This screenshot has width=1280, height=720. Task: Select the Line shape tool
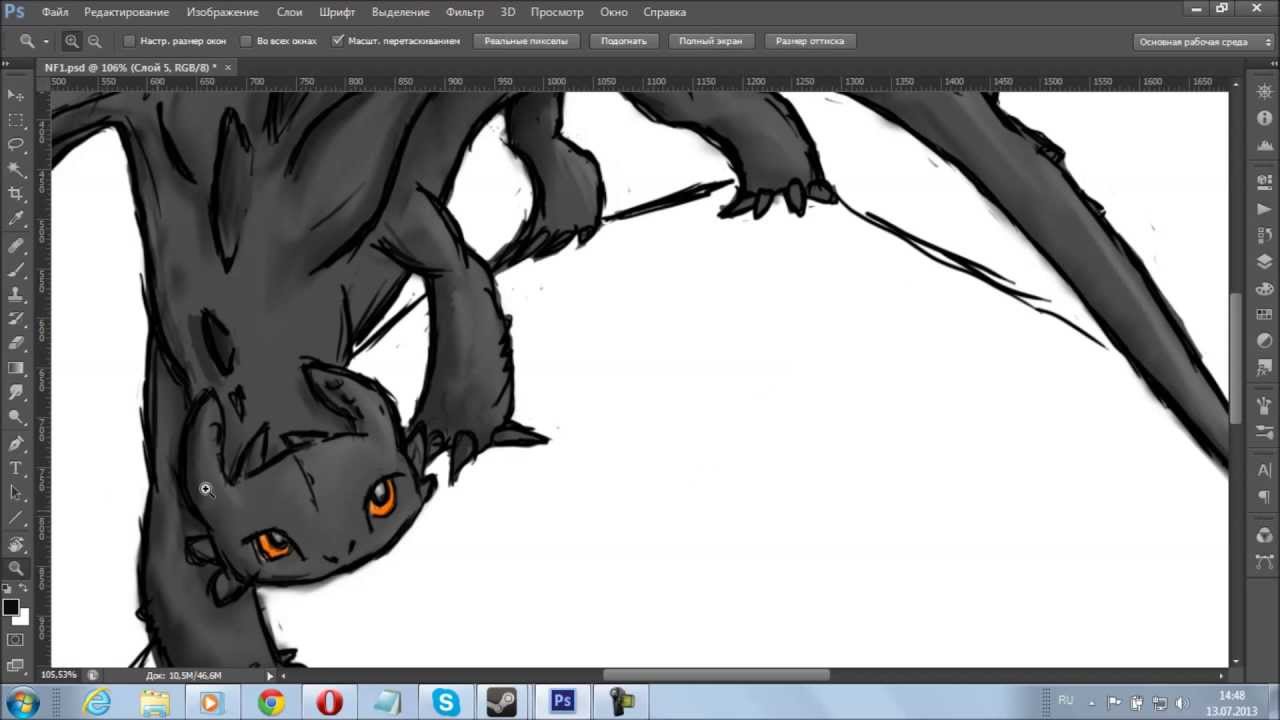tap(16, 518)
